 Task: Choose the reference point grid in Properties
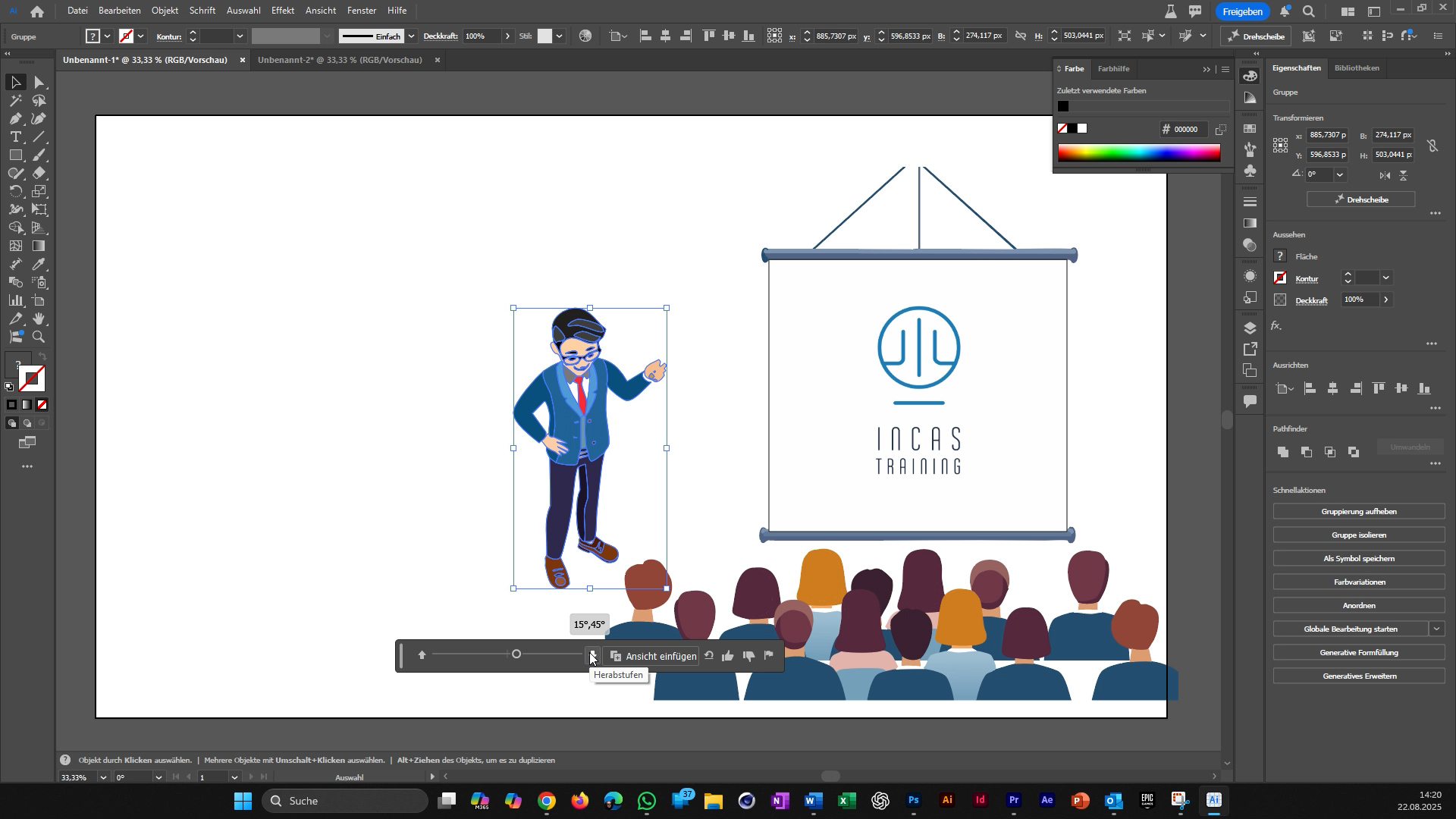coord(1281,146)
